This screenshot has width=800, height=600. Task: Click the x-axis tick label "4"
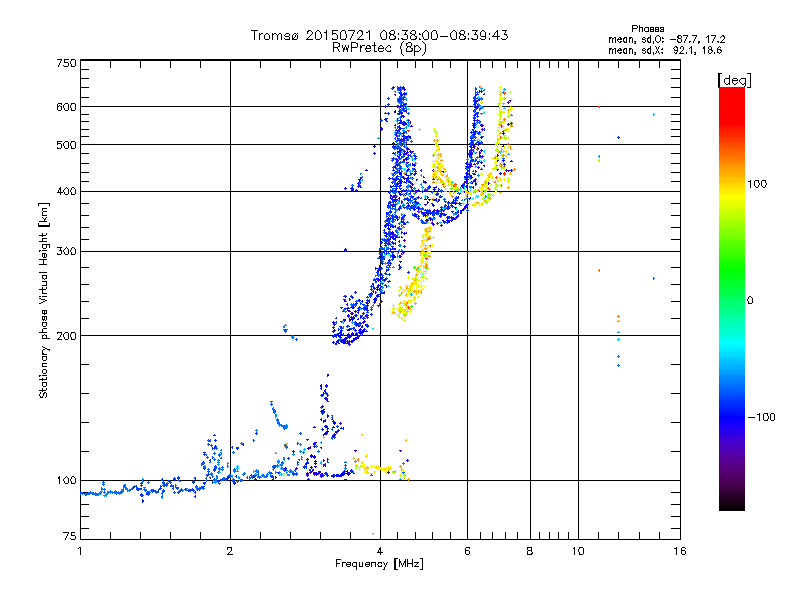click(x=380, y=551)
